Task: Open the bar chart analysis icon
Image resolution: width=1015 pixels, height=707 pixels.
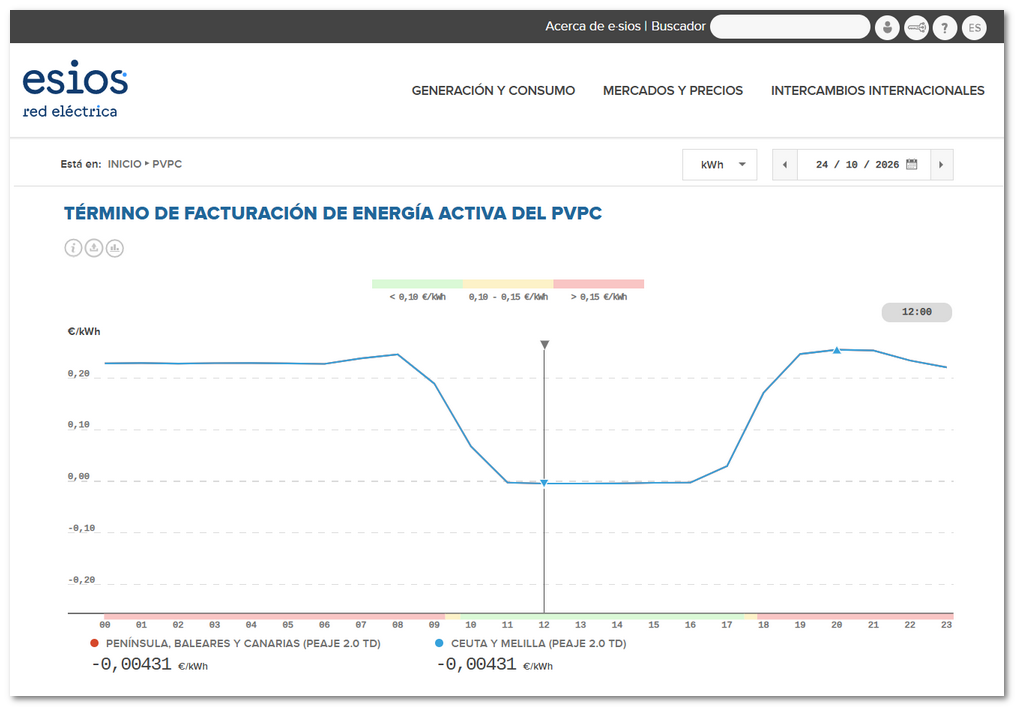Action: tap(115, 248)
